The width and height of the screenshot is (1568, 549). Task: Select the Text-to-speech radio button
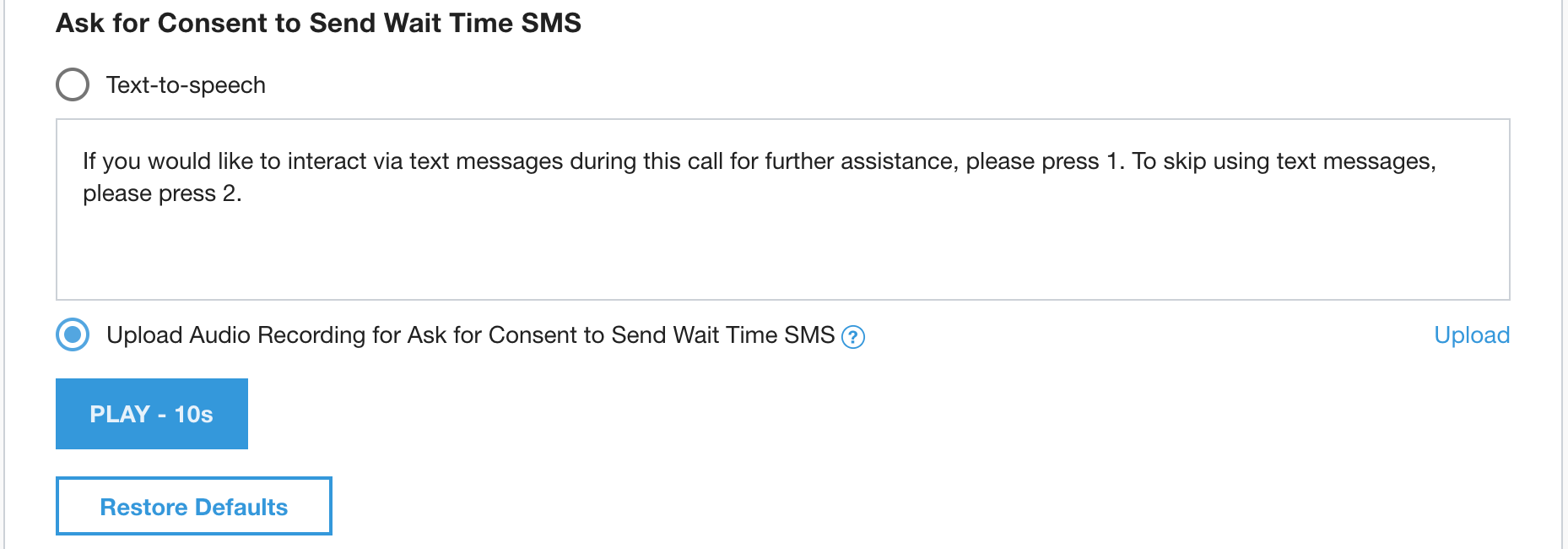pos(73,84)
